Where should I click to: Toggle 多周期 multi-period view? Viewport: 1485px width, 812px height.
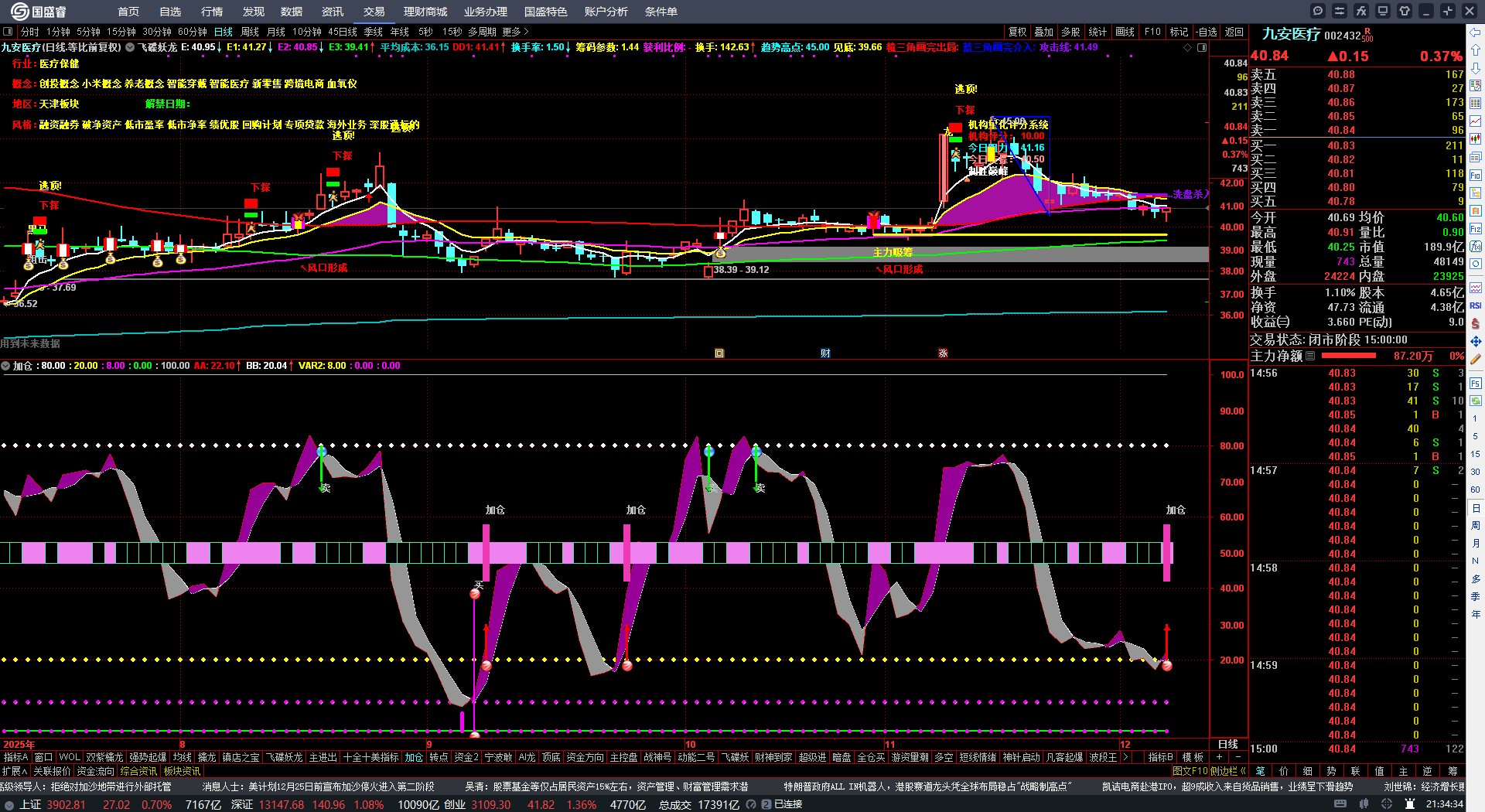(482, 32)
